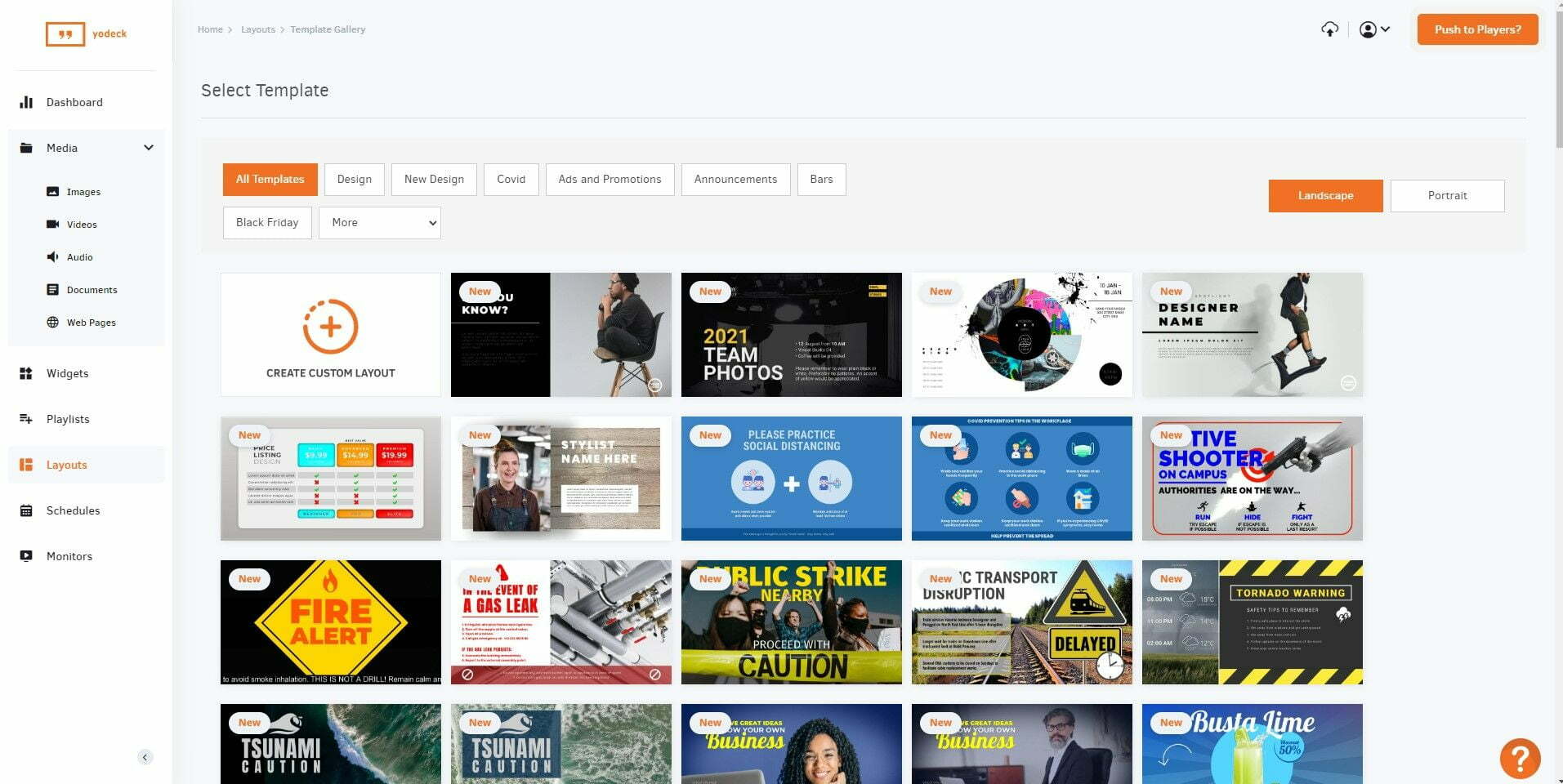Expand the Media section chevron
1563x784 pixels.
(x=148, y=148)
